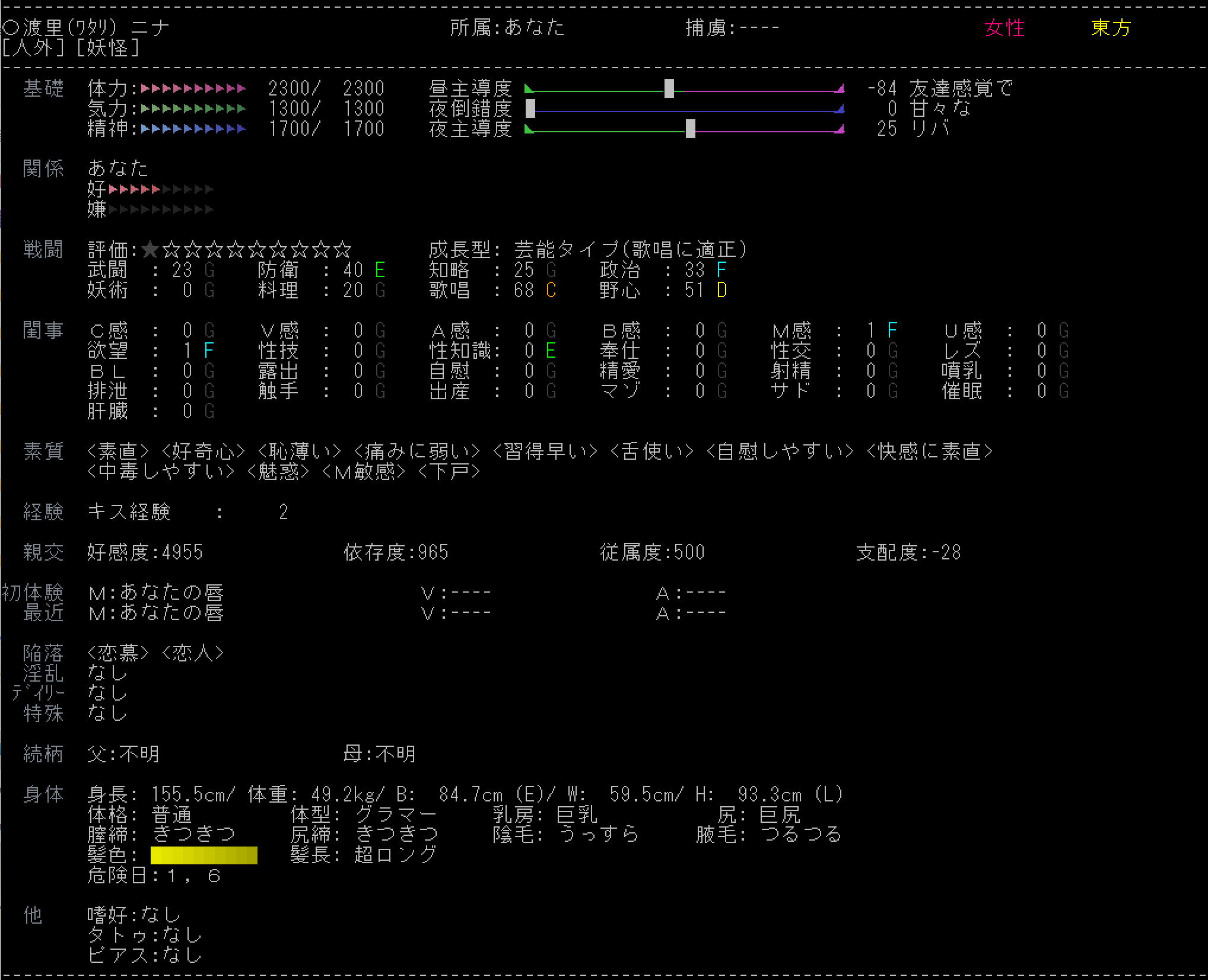This screenshot has height=980, width=1208.
Task: Click the <魅惑> trait tag
Action: coord(278,472)
